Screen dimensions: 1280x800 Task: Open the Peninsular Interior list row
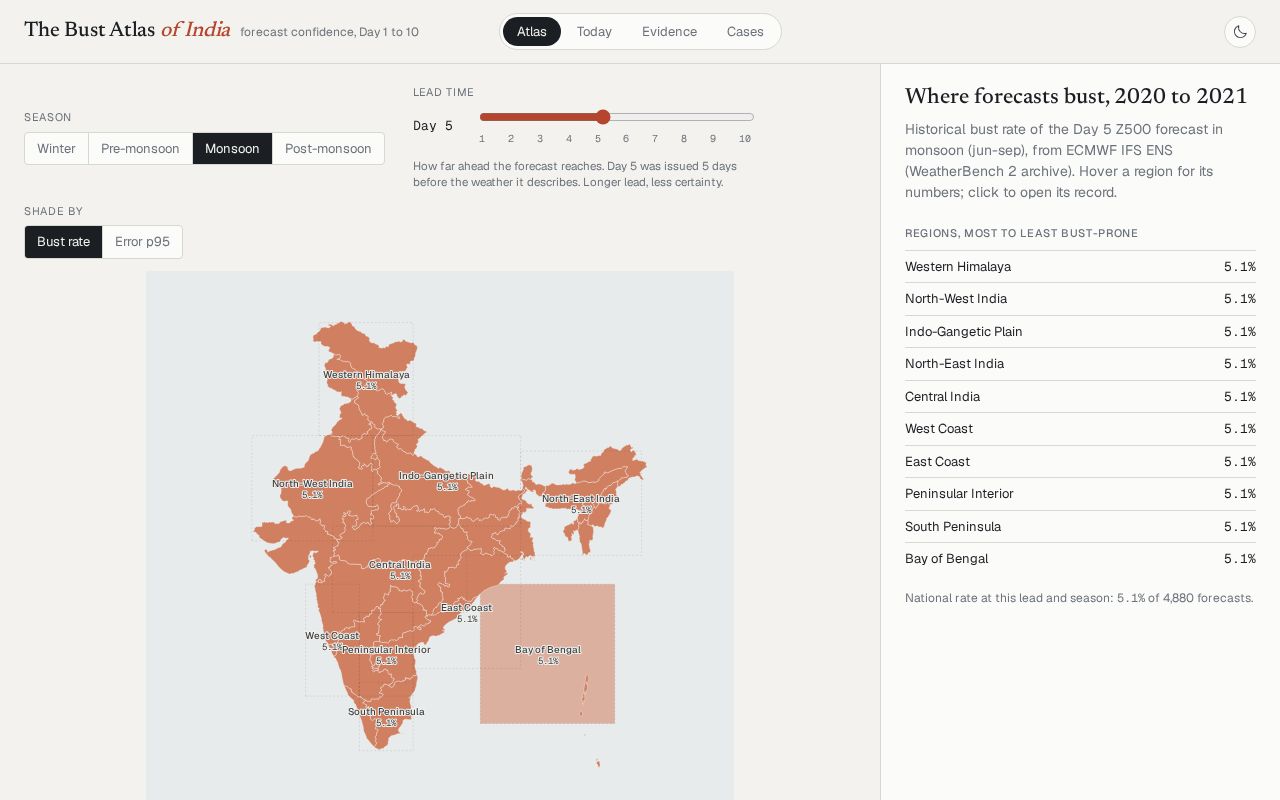click(x=1080, y=494)
